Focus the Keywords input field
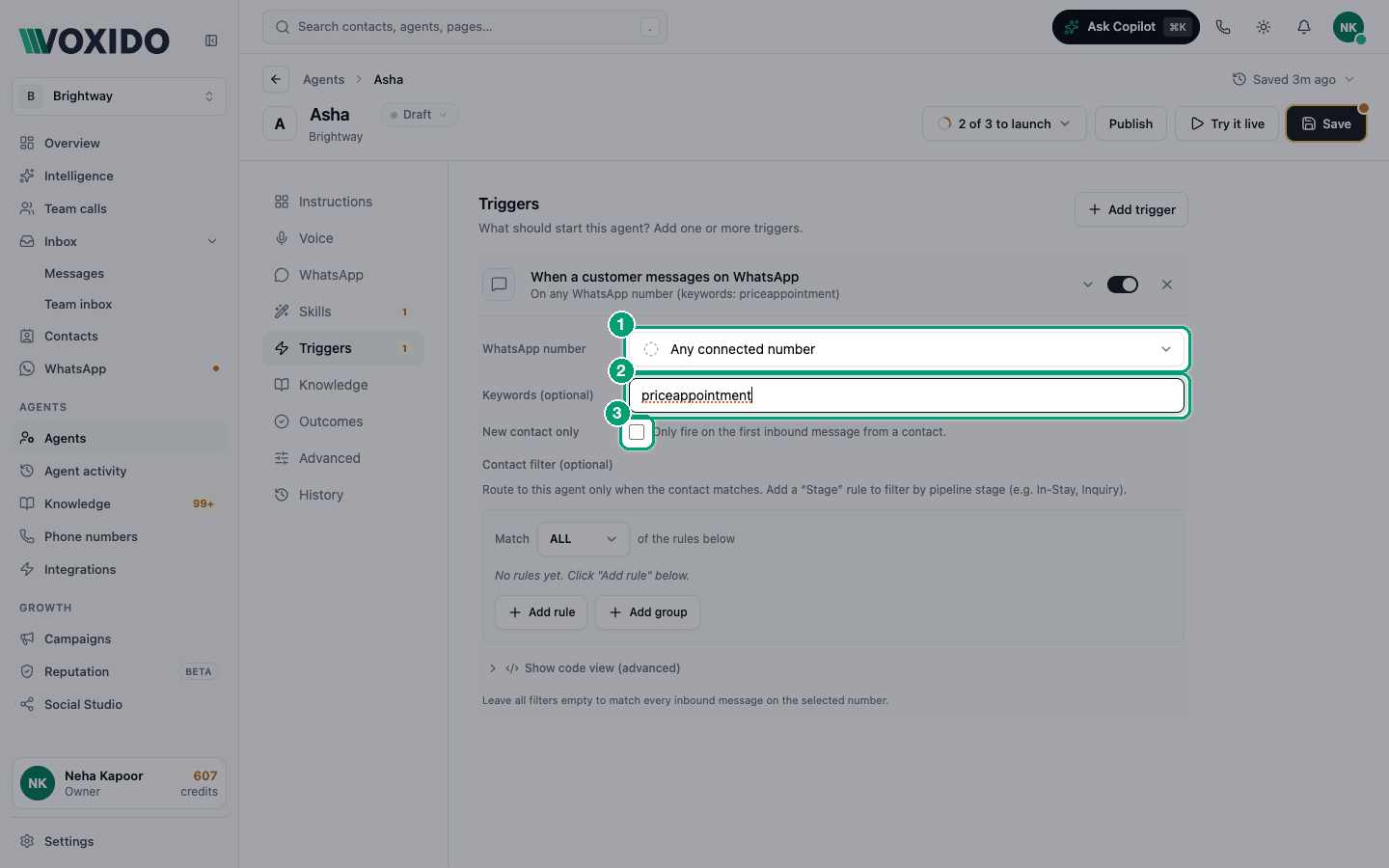This screenshot has height=868, width=1389. click(x=907, y=395)
